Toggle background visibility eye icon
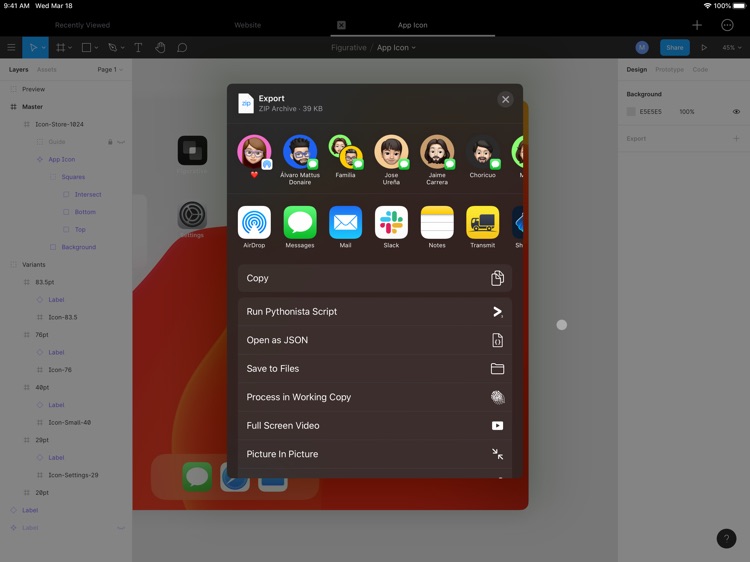Viewport: 750px width, 562px height. (736, 111)
